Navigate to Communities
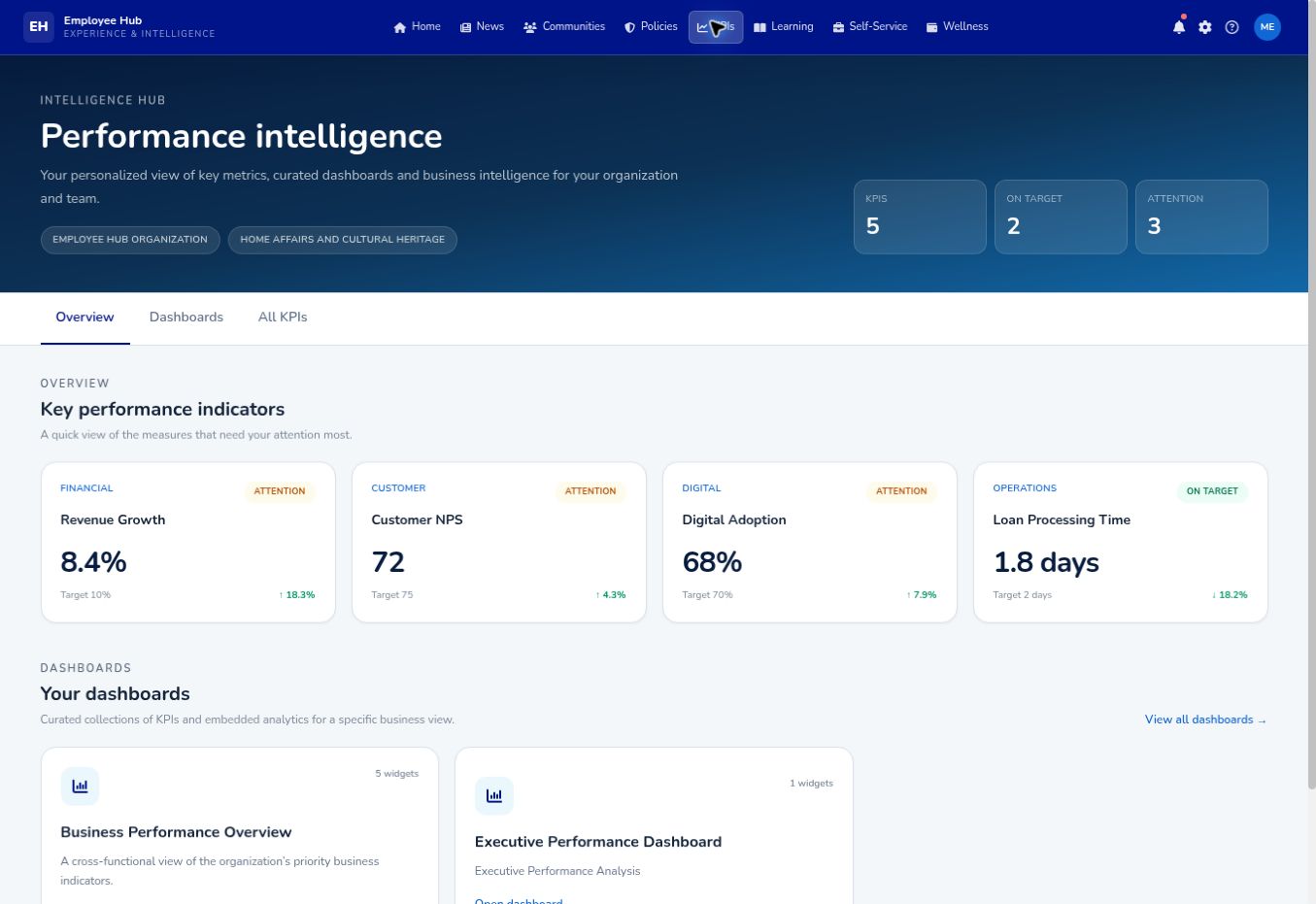This screenshot has height=904, width=1316. pyautogui.click(x=564, y=27)
